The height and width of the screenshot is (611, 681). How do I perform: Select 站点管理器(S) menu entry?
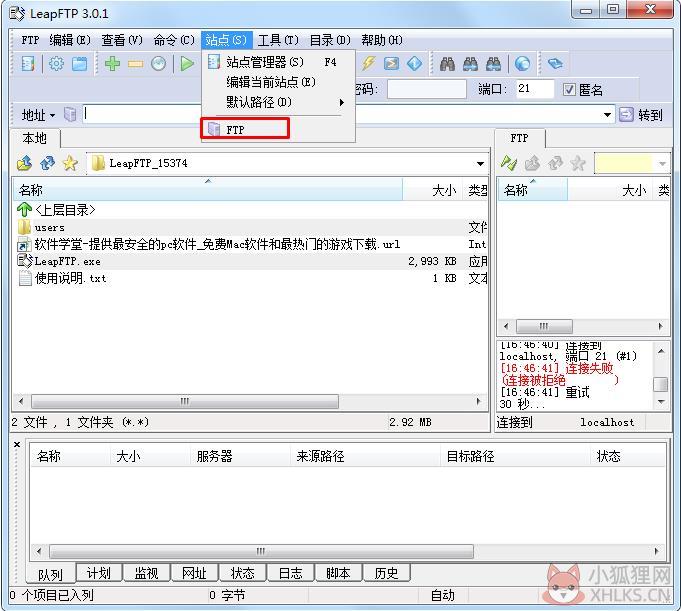[278, 62]
